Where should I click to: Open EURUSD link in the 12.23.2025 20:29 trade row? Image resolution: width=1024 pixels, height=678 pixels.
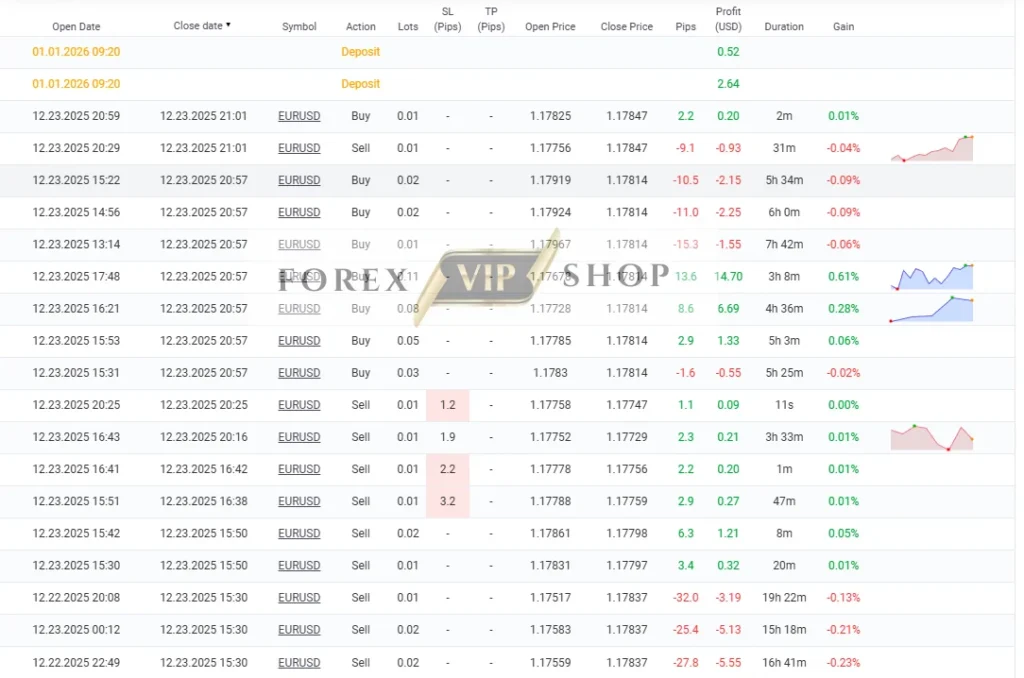pos(299,148)
